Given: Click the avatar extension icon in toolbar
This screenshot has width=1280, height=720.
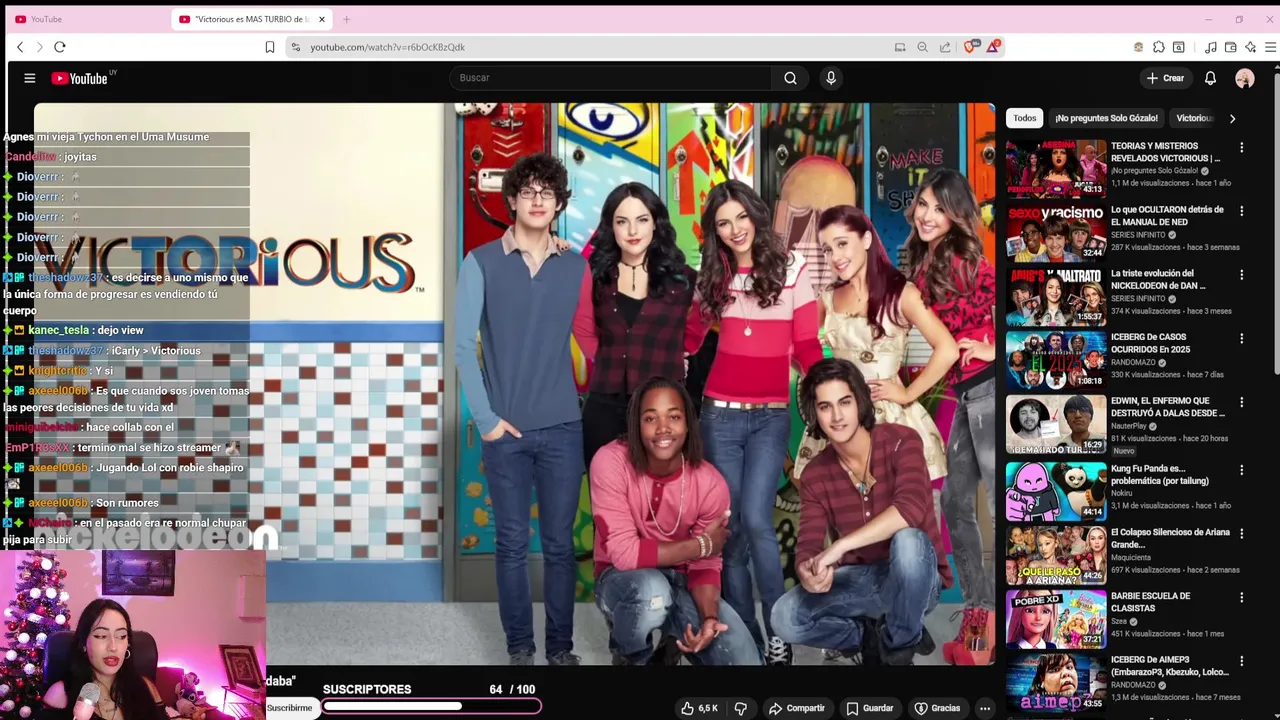Looking at the screenshot, I should pyautogui.click(x=1138, y=47).
